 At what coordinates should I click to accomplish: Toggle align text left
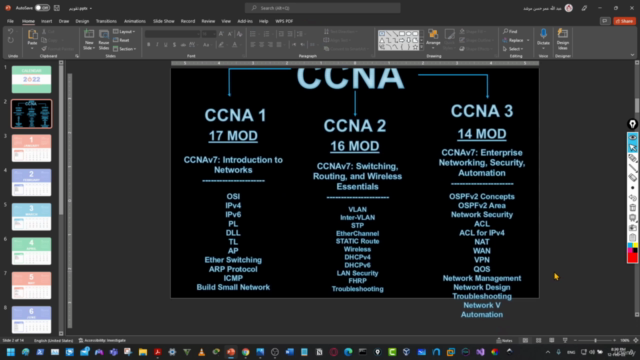pyautogui.click(x=253, y=44)
